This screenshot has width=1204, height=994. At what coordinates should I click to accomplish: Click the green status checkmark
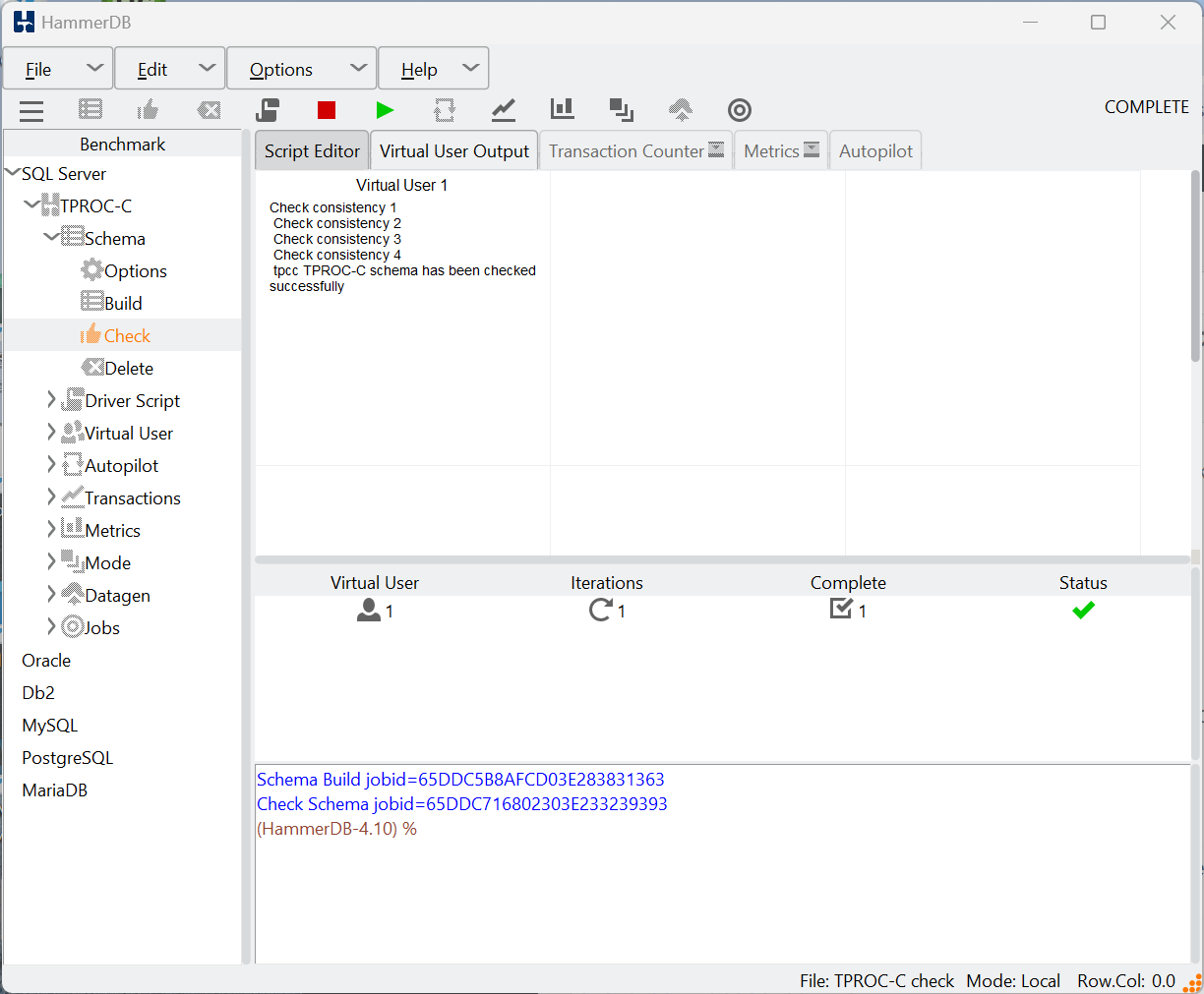1084,611
